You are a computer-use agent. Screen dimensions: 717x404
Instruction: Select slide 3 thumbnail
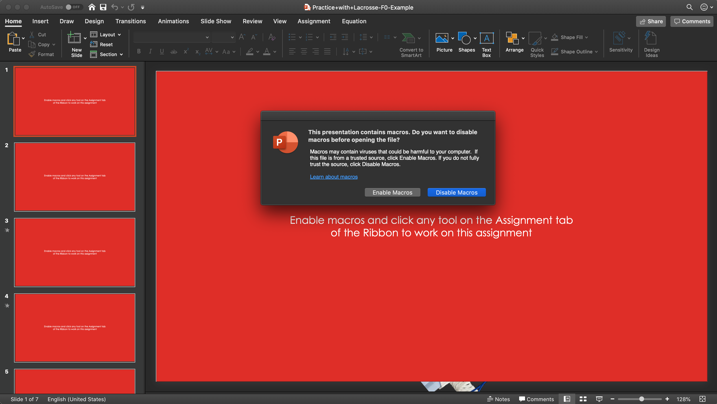tap(75, 252)
